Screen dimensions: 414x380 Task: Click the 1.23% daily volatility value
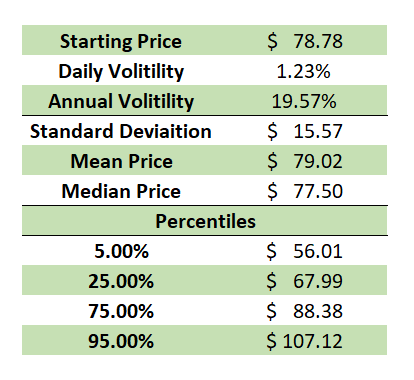[x=303, y=71]
